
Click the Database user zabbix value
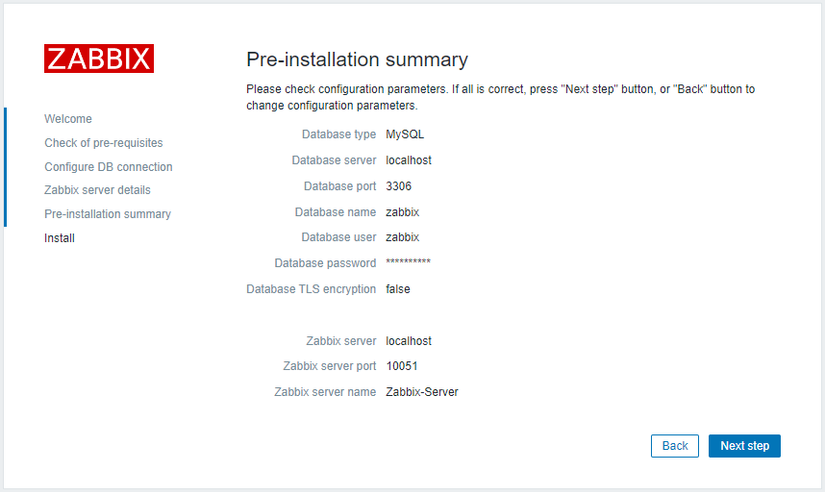point(402,238)
